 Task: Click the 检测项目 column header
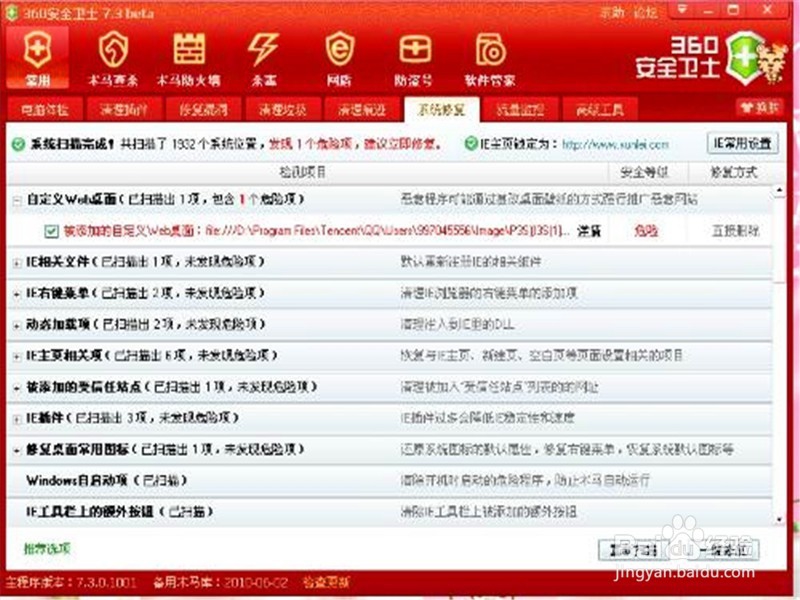[303, 172]
